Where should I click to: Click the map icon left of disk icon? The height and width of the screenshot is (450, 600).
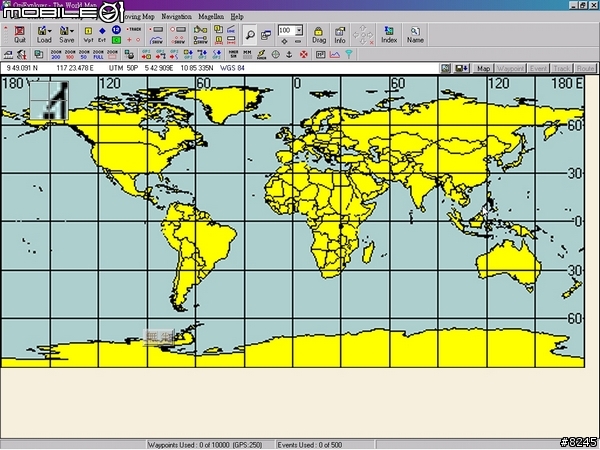445,68
